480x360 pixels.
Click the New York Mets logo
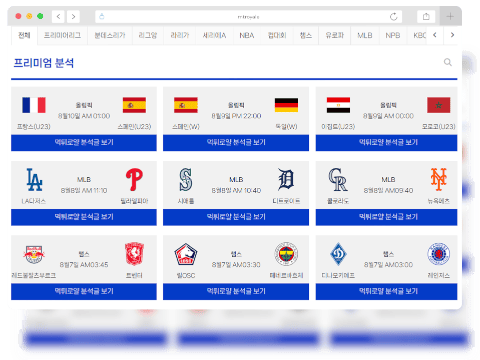point(439,179)
